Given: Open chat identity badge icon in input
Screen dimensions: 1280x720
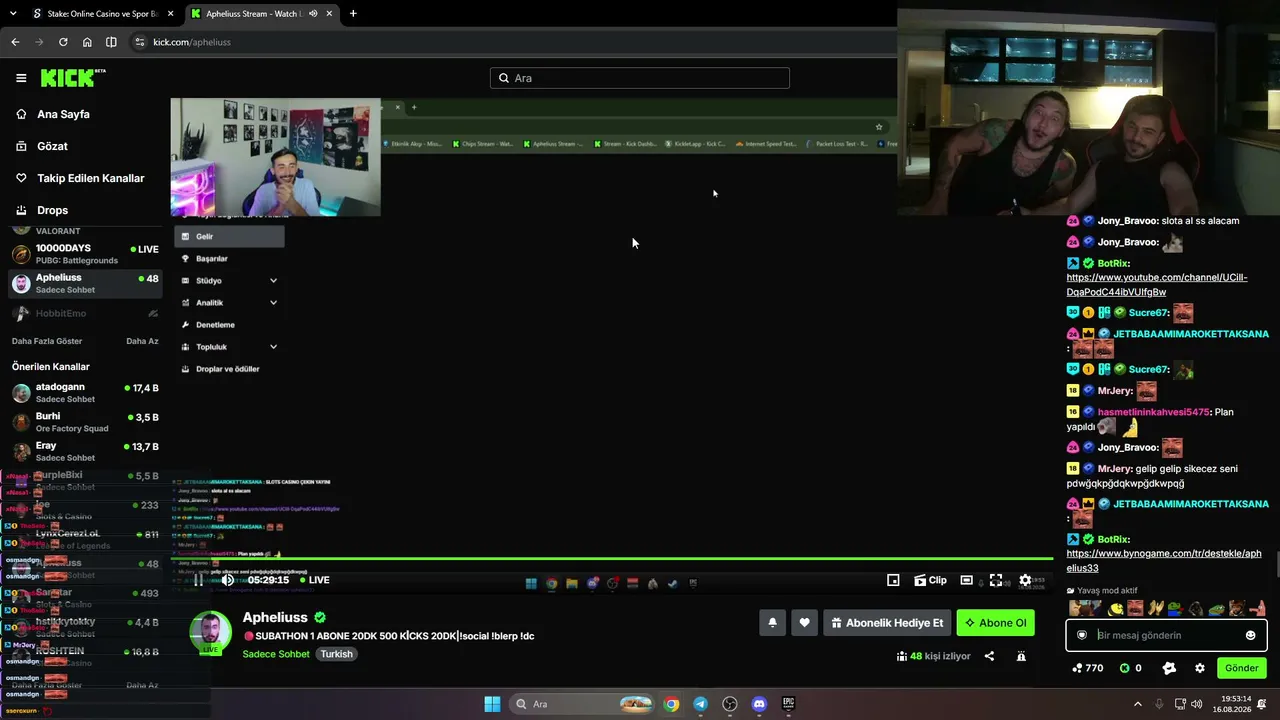Looking at the screenshot, I should (x=1082, y=635).
